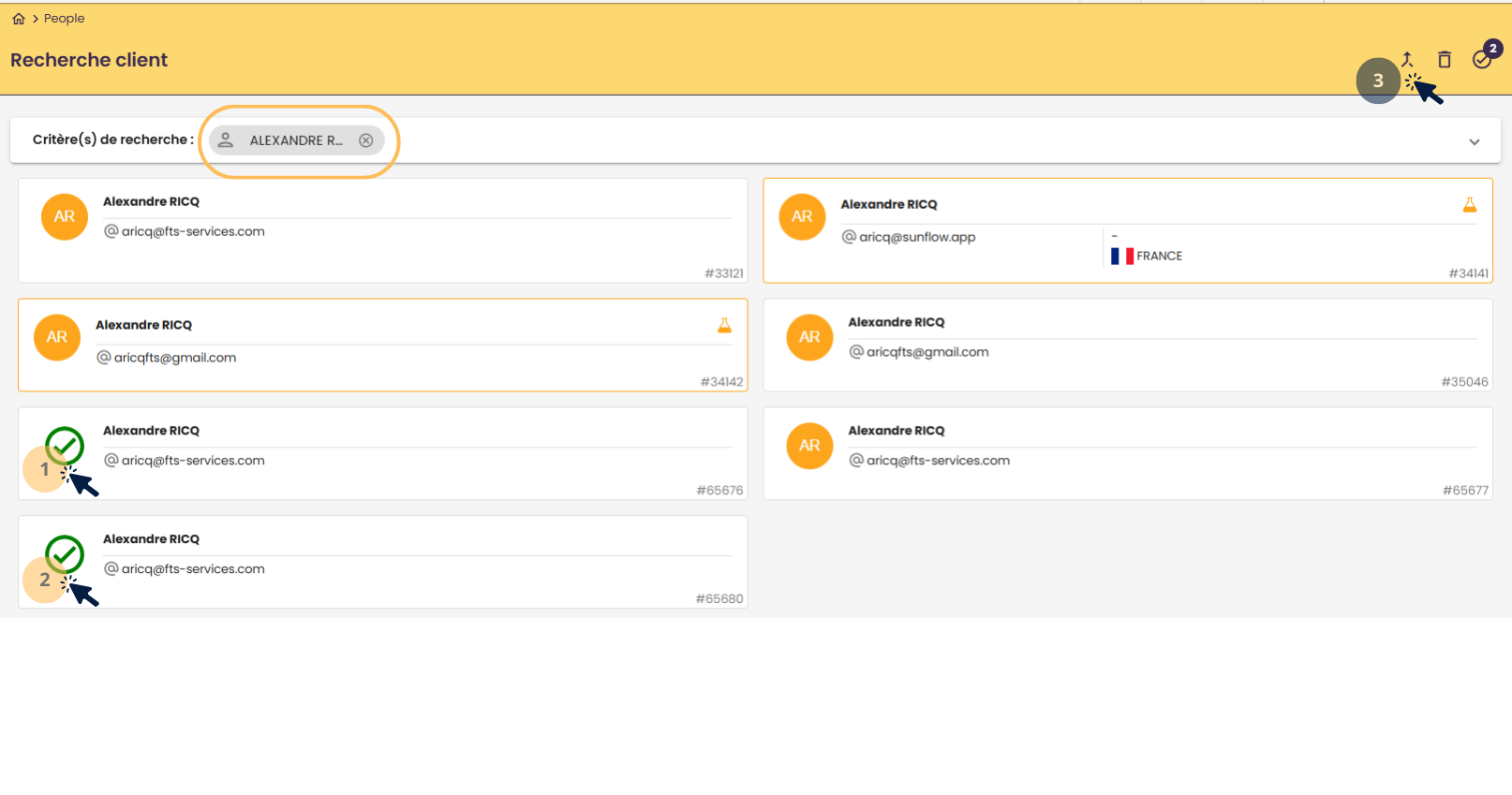Click client ID #33121

click(x=724, y=273)
